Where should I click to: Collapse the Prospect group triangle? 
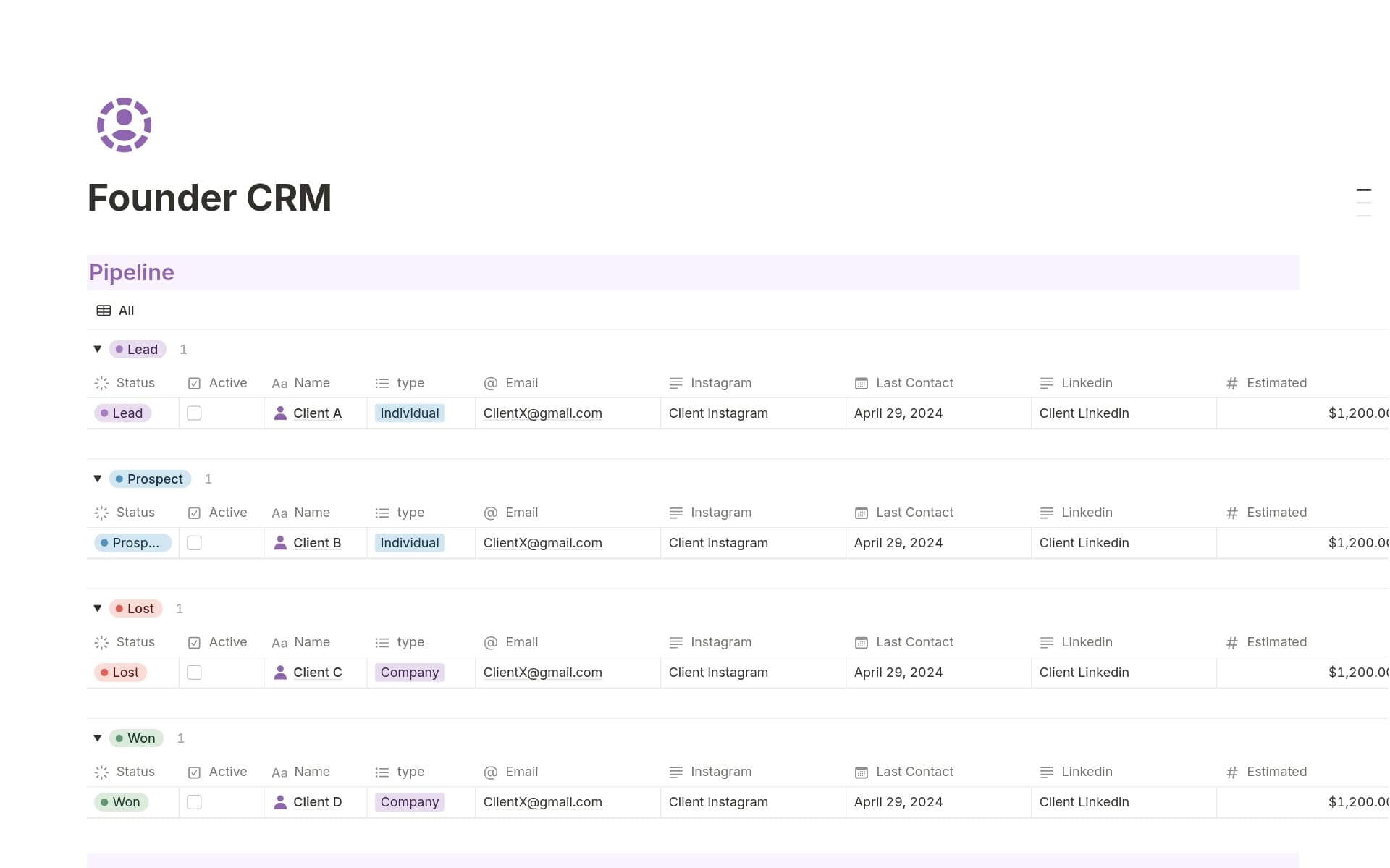pos(97,479)
